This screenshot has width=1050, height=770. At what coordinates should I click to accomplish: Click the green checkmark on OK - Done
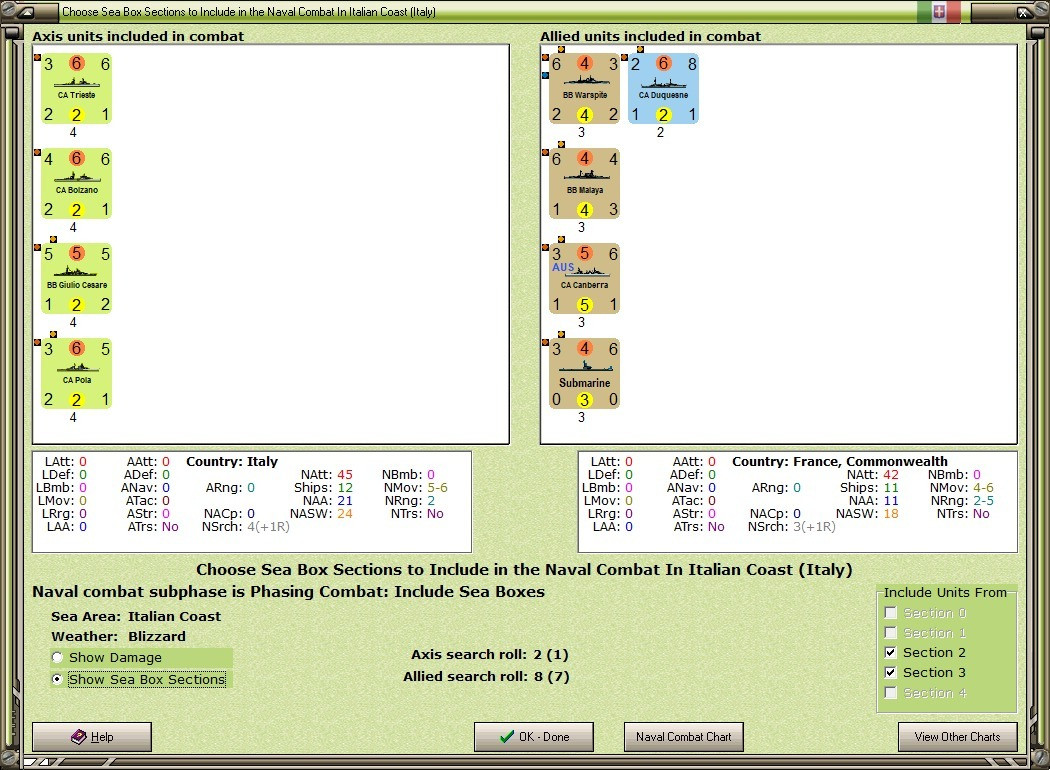pyautogui.click(x=507, y=737)
